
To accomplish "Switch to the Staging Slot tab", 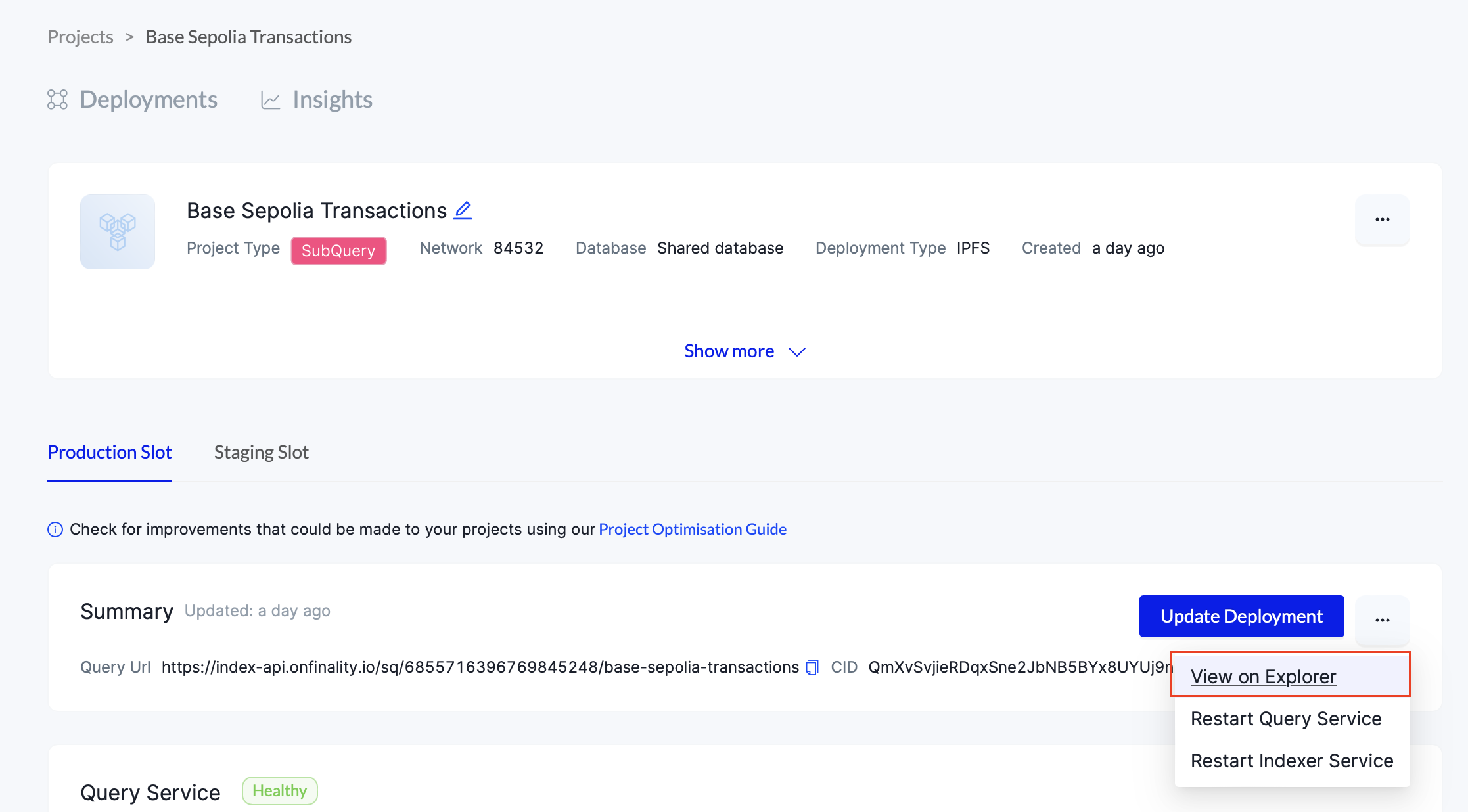I will coord(261,453).
